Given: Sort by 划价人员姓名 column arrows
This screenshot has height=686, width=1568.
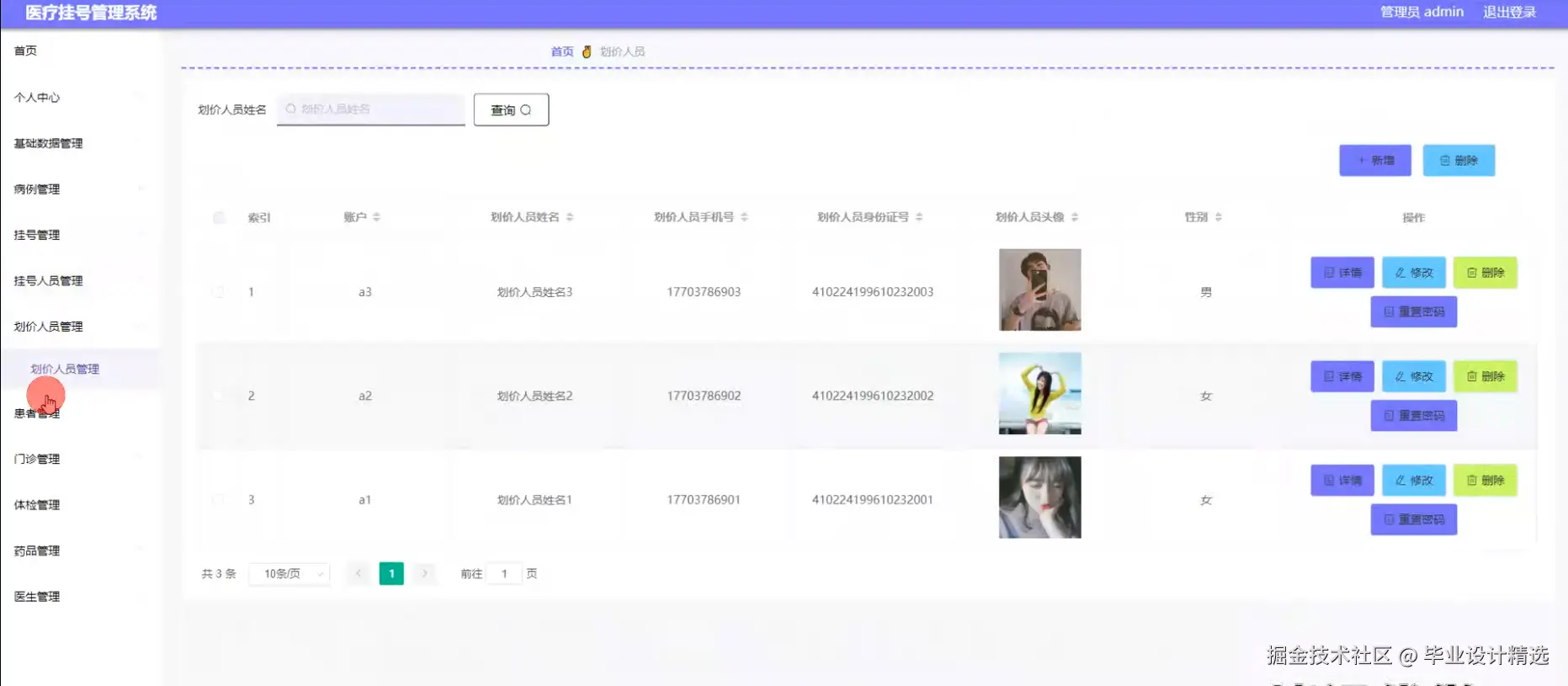Looking at the screenshot, I should [x=570, y=217].
